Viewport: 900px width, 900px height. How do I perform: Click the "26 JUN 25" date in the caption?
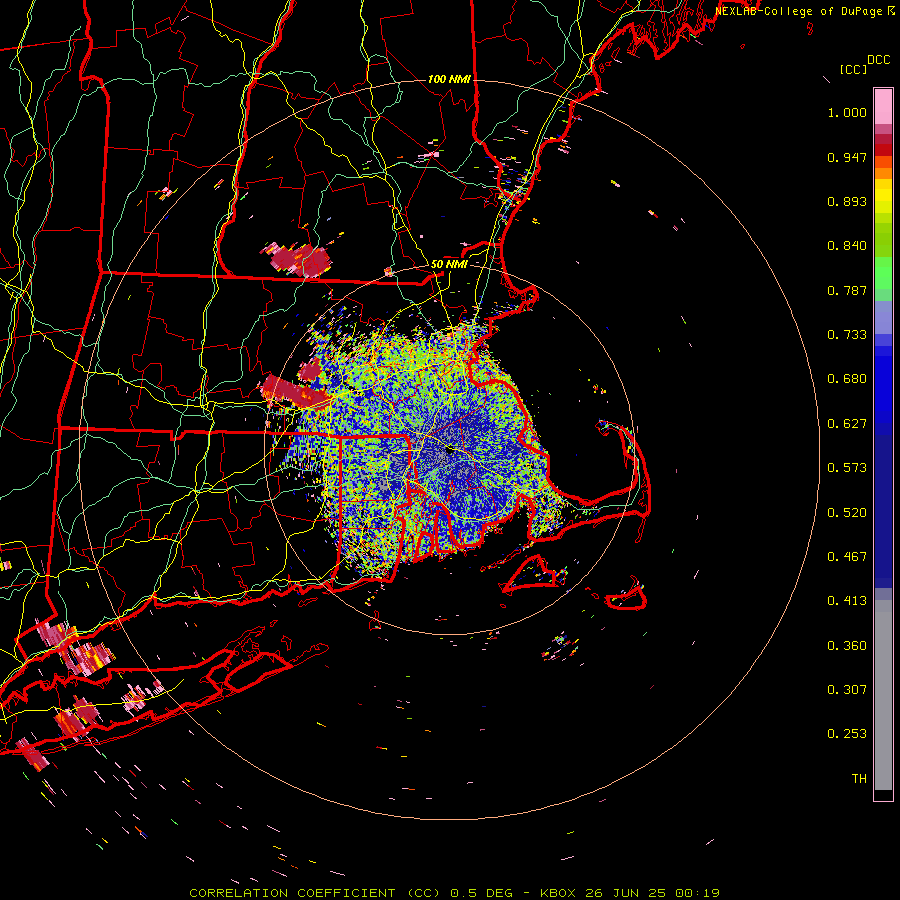click(625, 893)
